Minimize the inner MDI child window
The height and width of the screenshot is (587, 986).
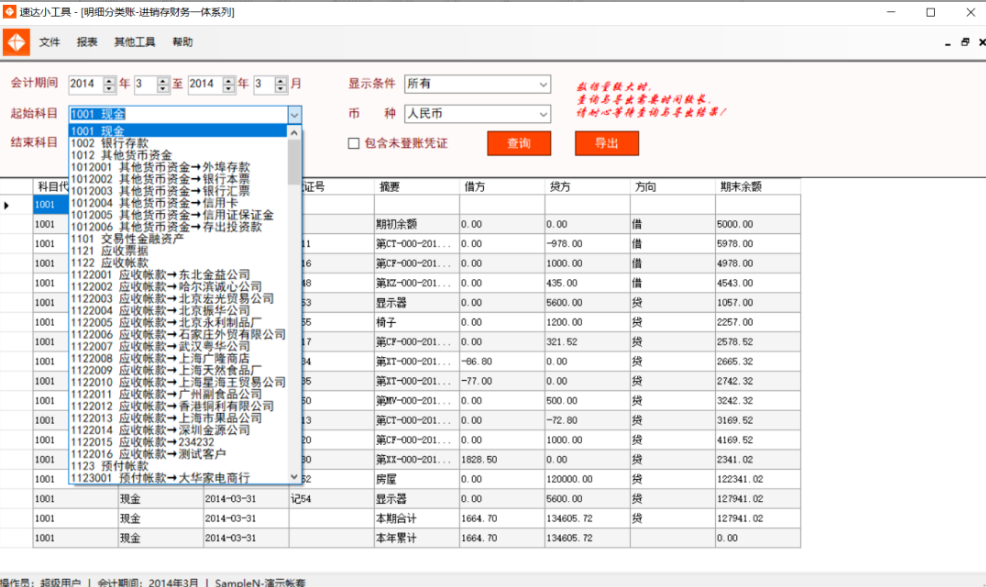949,42
